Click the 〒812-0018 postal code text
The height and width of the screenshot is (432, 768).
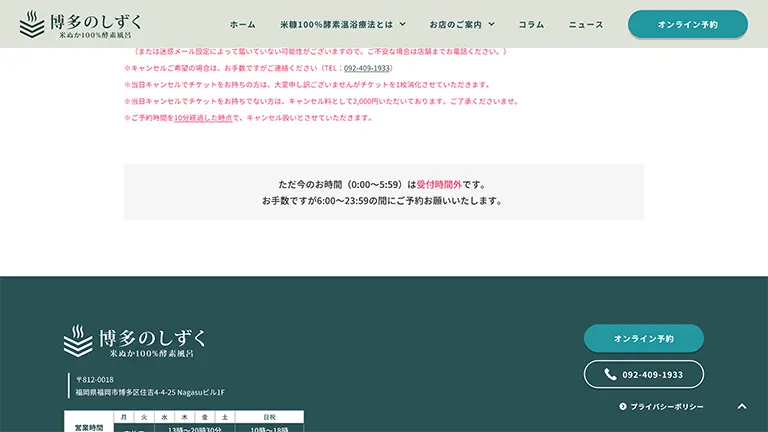95,380
